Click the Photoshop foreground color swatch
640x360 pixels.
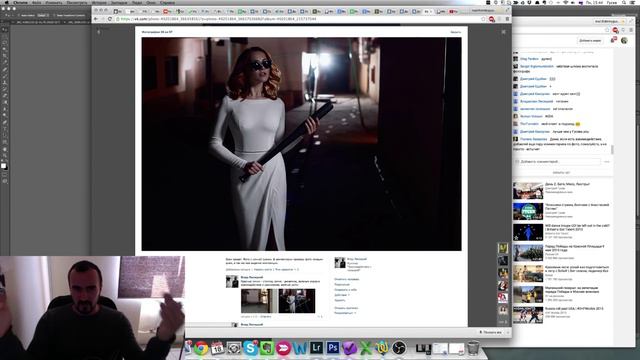3,165
